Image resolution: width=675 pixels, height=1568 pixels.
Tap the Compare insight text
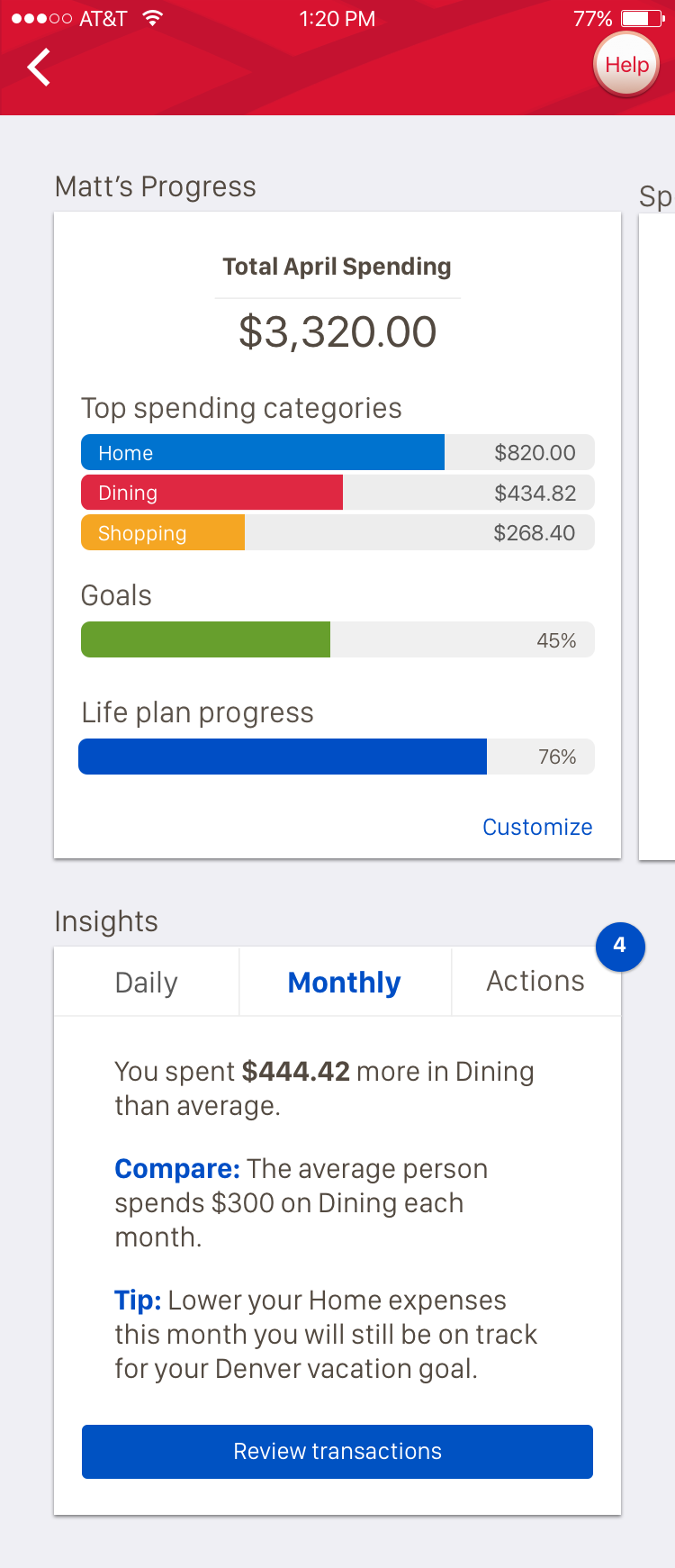point(301,1202)
